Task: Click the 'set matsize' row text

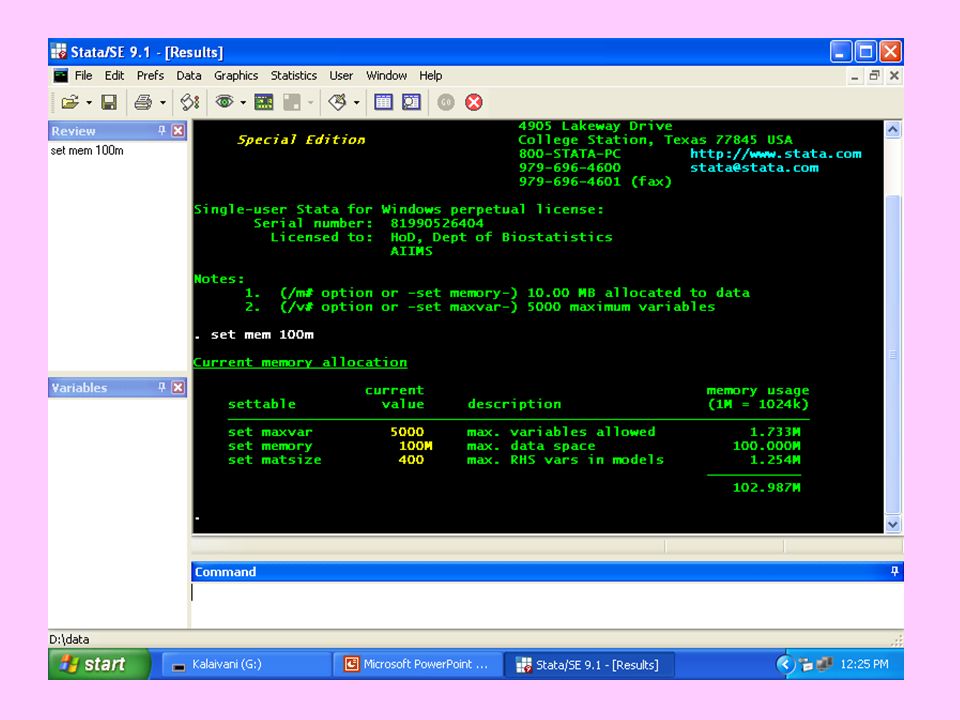Action: [274, 460]
